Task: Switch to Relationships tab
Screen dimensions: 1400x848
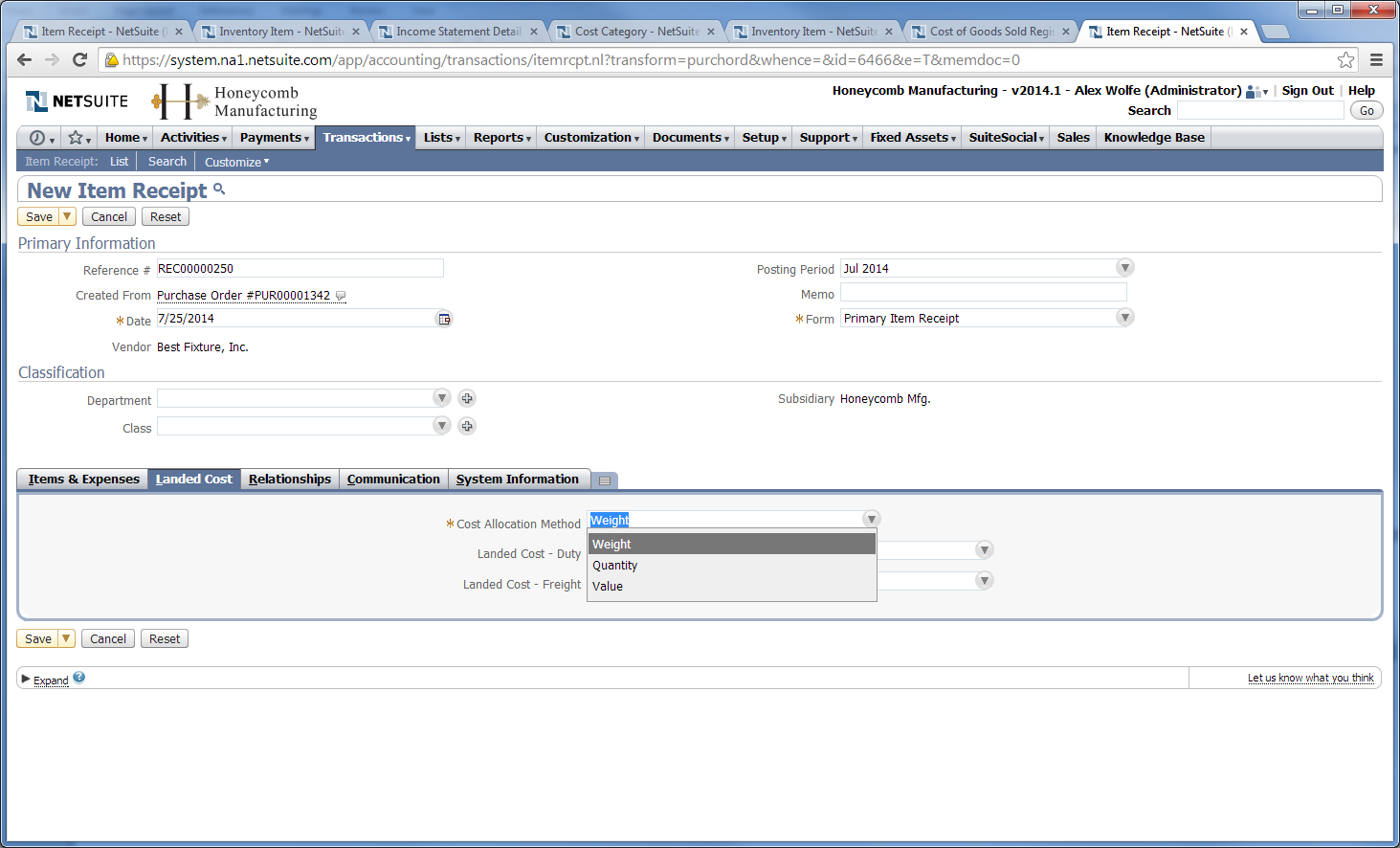Action: [x=290, y=480]
